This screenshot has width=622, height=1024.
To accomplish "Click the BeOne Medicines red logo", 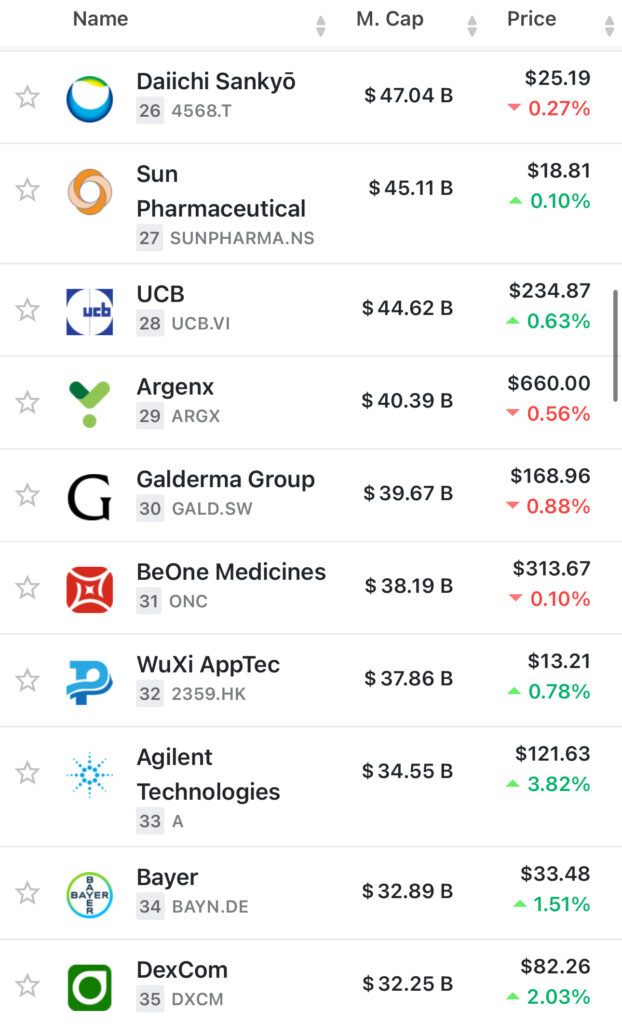I will tap(89, 588).
